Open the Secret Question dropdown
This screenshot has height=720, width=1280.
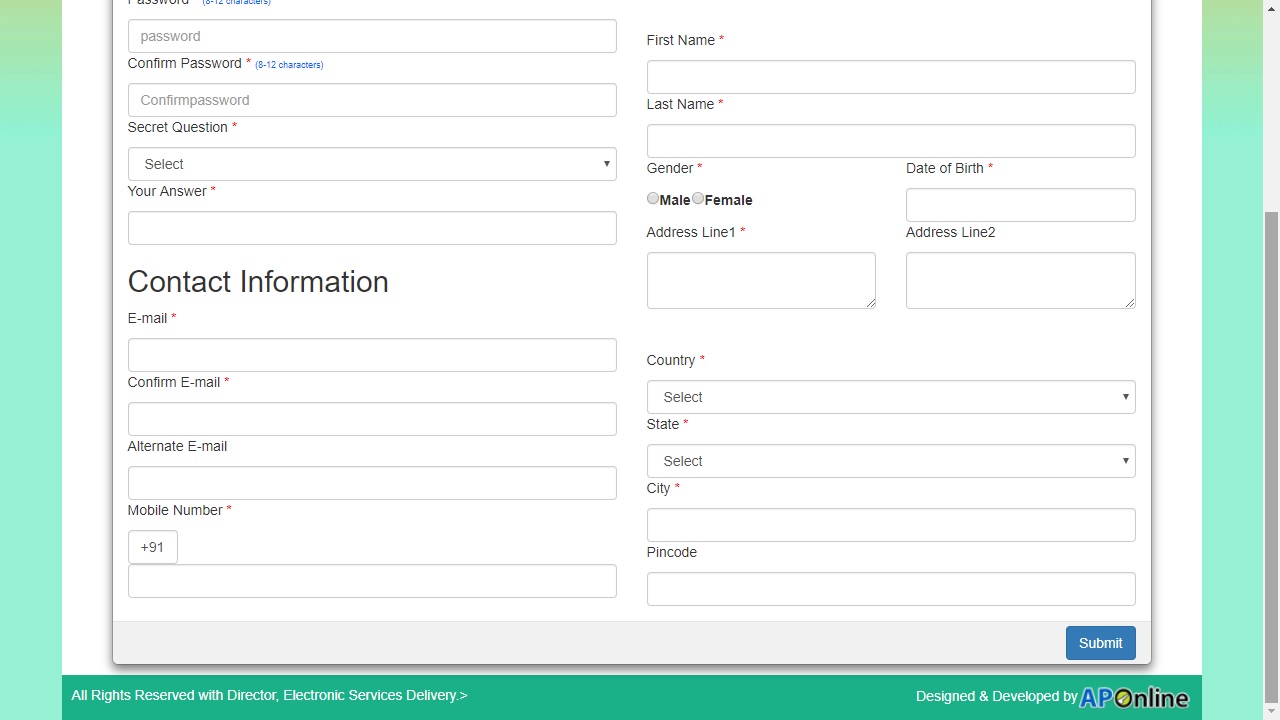372,164
